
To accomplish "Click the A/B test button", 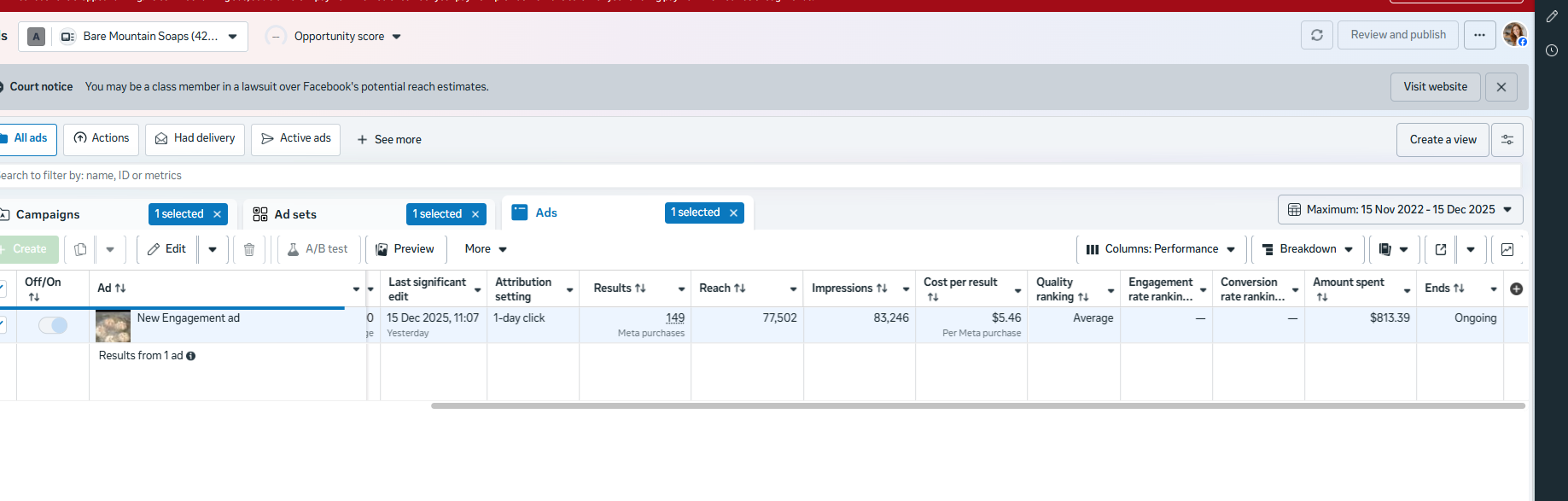I will tap(318, 249).
